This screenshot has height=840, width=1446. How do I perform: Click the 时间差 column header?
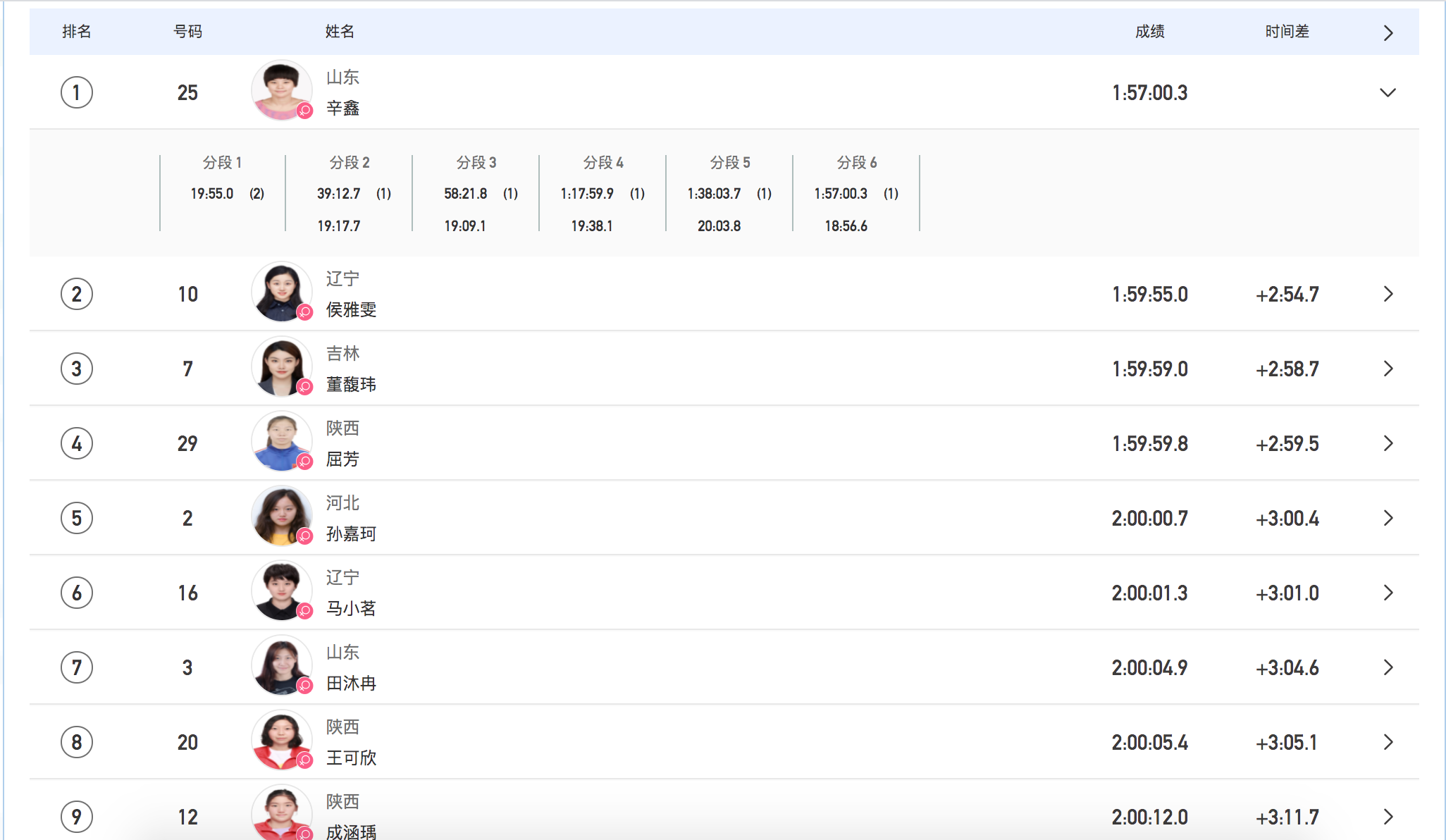coord(1287,32)
